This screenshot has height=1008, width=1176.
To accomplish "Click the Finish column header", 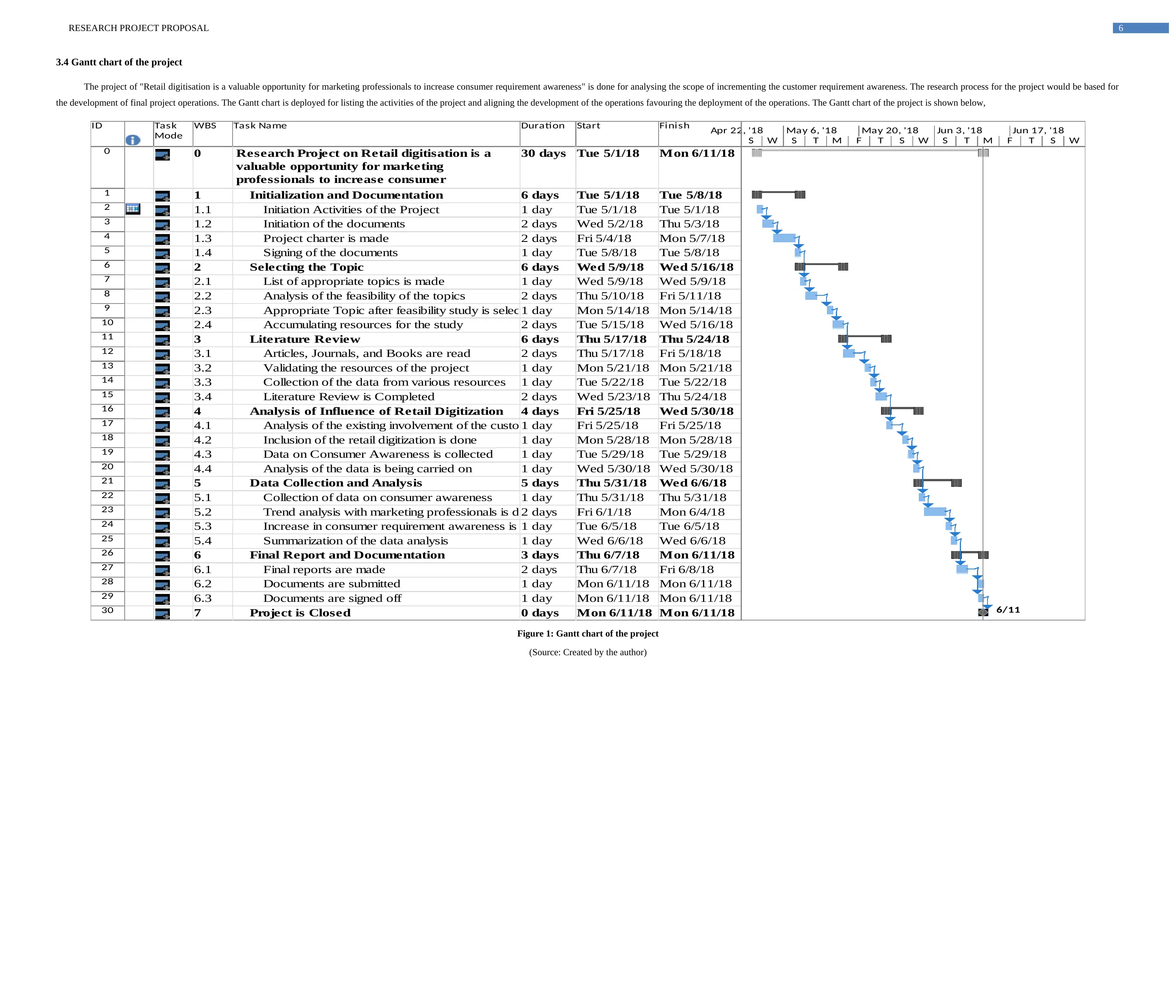I will (674, 125).
